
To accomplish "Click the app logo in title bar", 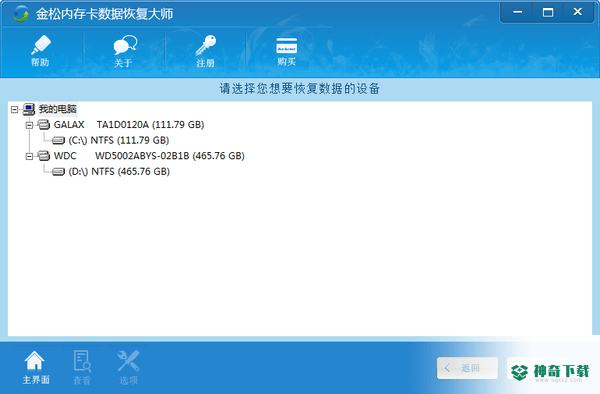I will pos(21,14).
